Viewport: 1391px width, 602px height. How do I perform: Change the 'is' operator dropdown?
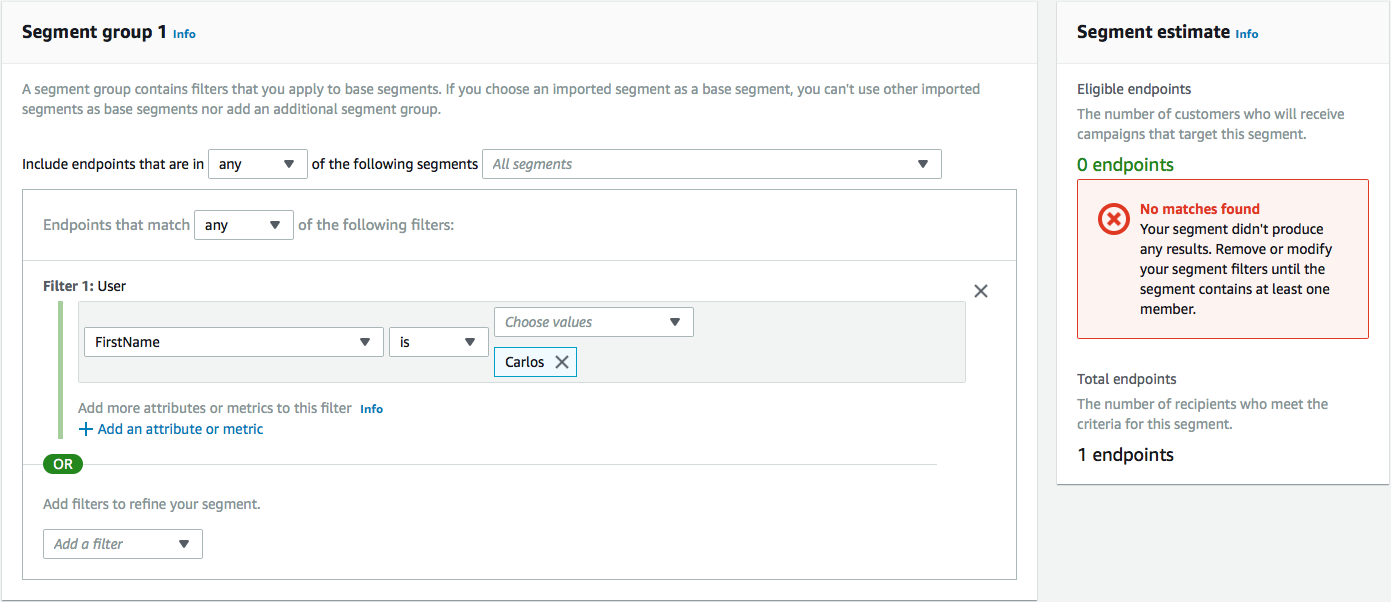point(438,342)
